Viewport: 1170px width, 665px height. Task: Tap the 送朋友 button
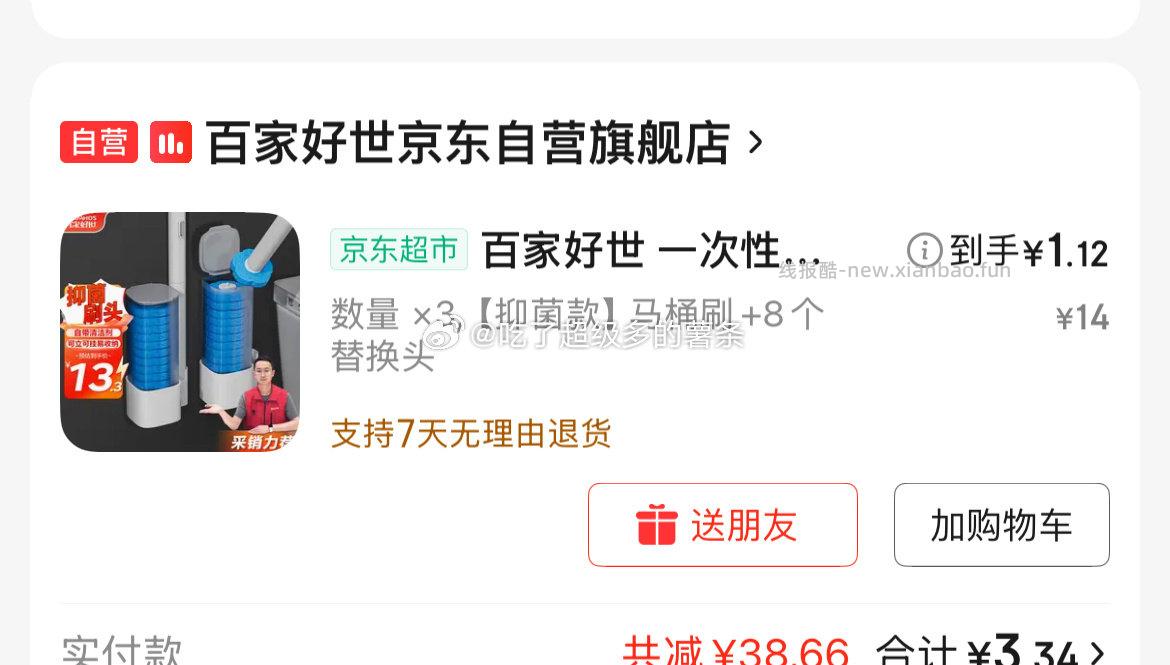coord(722,525)
